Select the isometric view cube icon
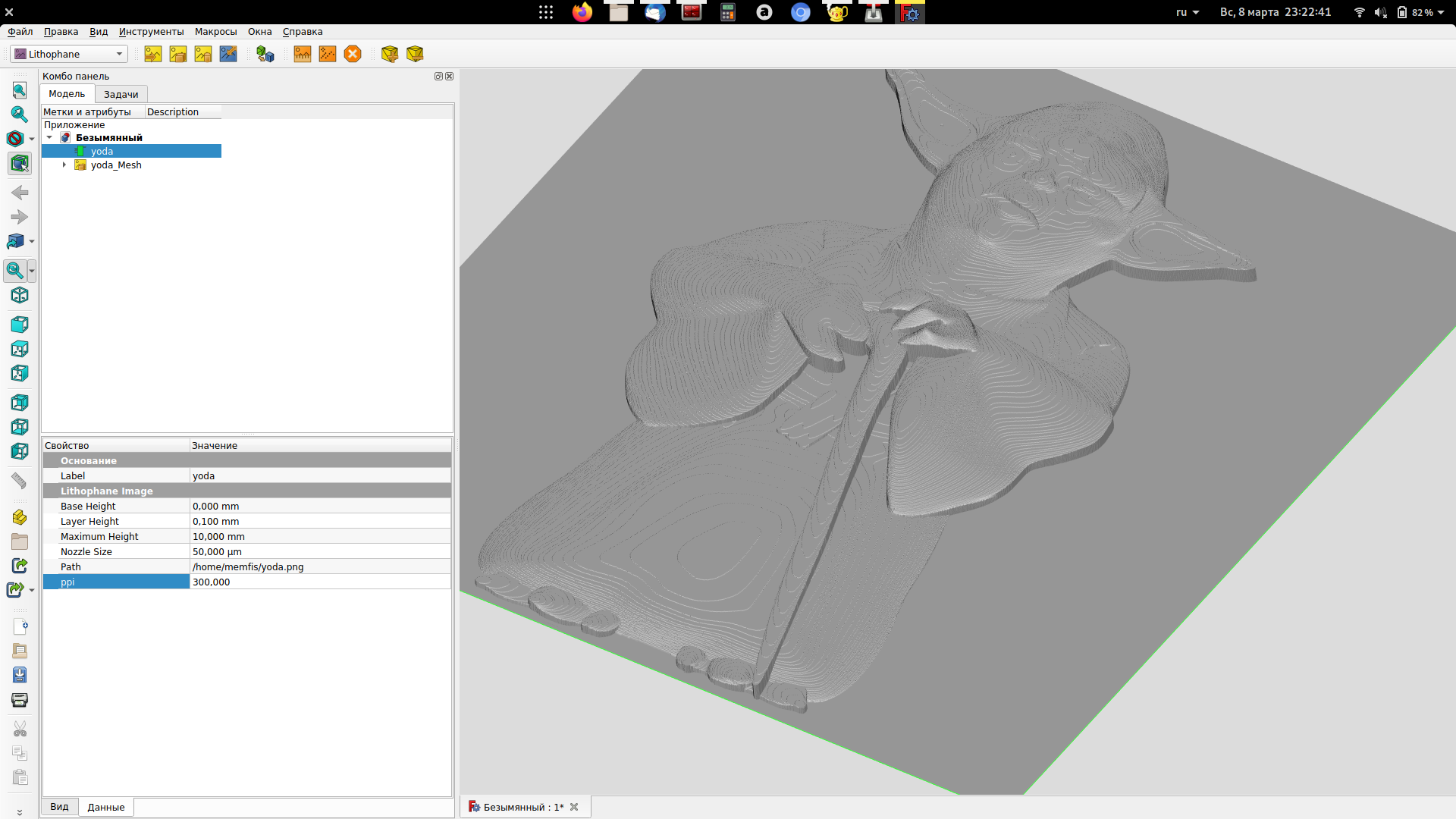 [19, 296]
